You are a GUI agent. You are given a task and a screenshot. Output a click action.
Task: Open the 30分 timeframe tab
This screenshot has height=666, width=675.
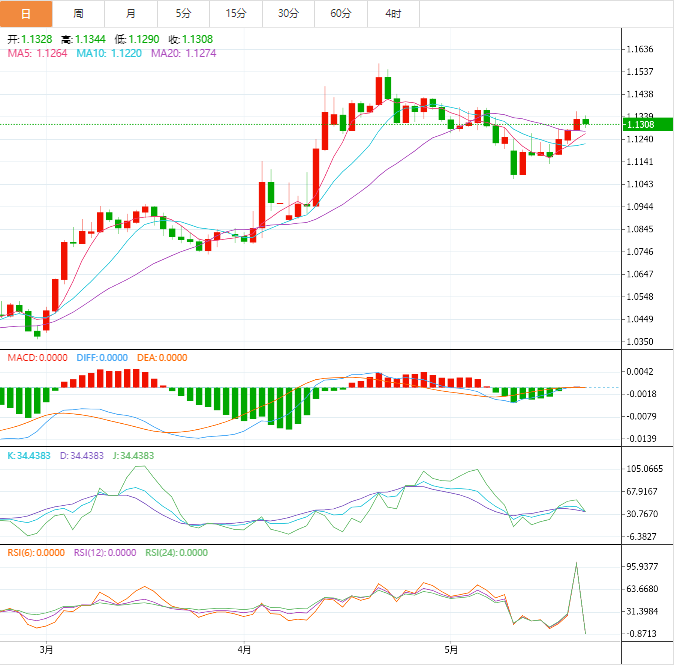click(x=288, y=13)
